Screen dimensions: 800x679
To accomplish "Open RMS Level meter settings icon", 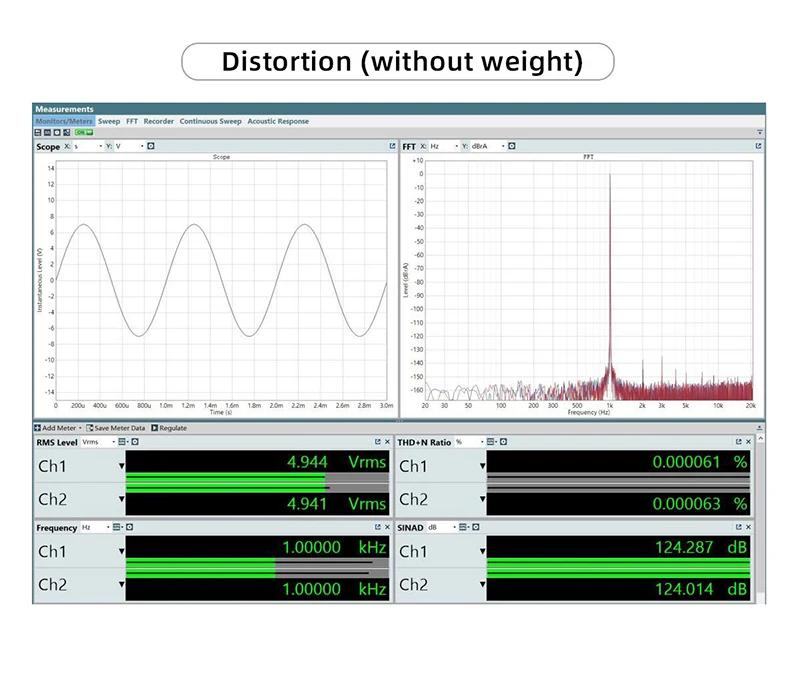I will point(134,442).
